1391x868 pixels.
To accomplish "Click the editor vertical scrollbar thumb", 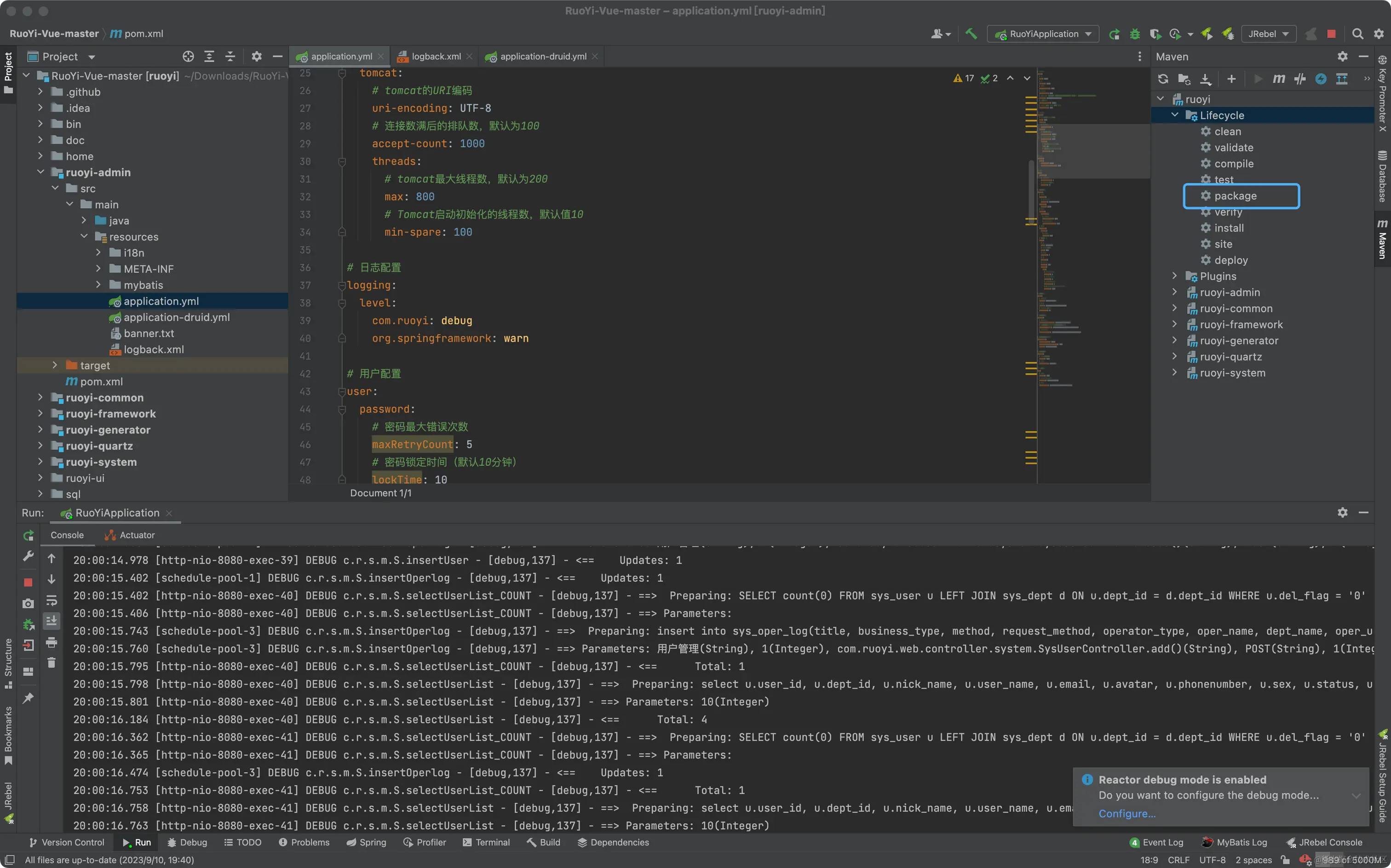I will pyautogui.click(x=1031, y=189).
